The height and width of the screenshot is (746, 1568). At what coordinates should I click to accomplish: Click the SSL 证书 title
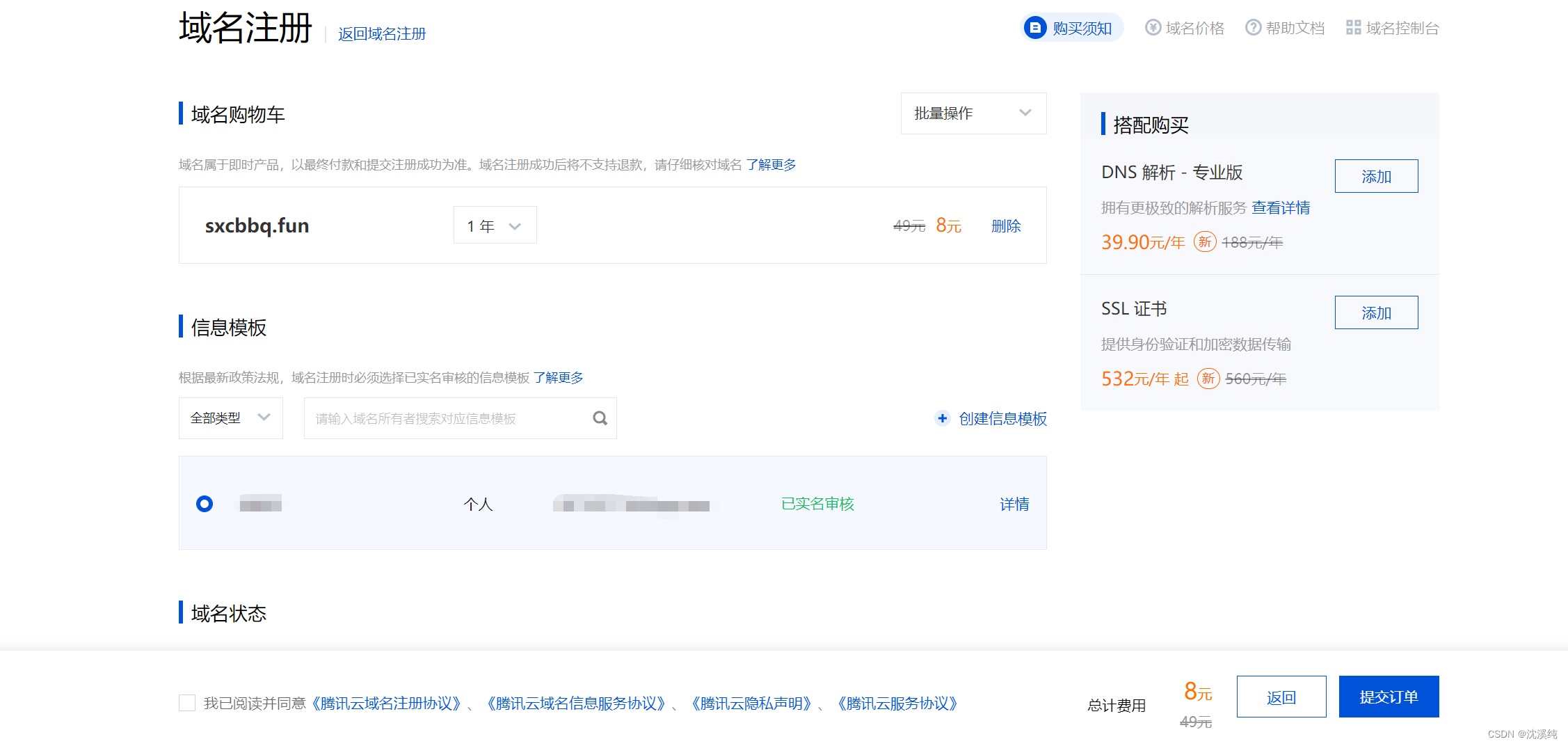click(x=1134, y=309)
